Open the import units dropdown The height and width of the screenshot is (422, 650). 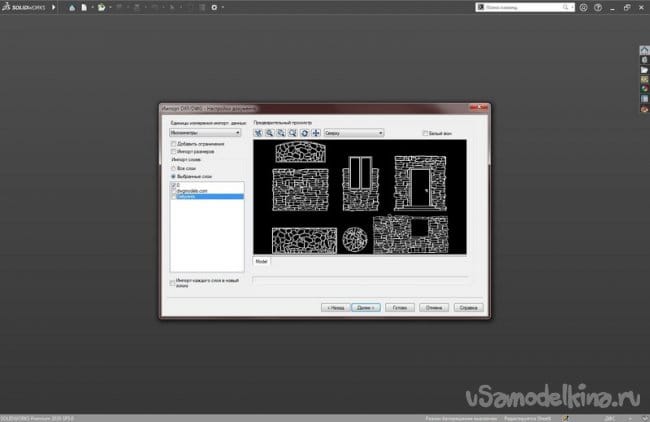(x=205, y=132)
